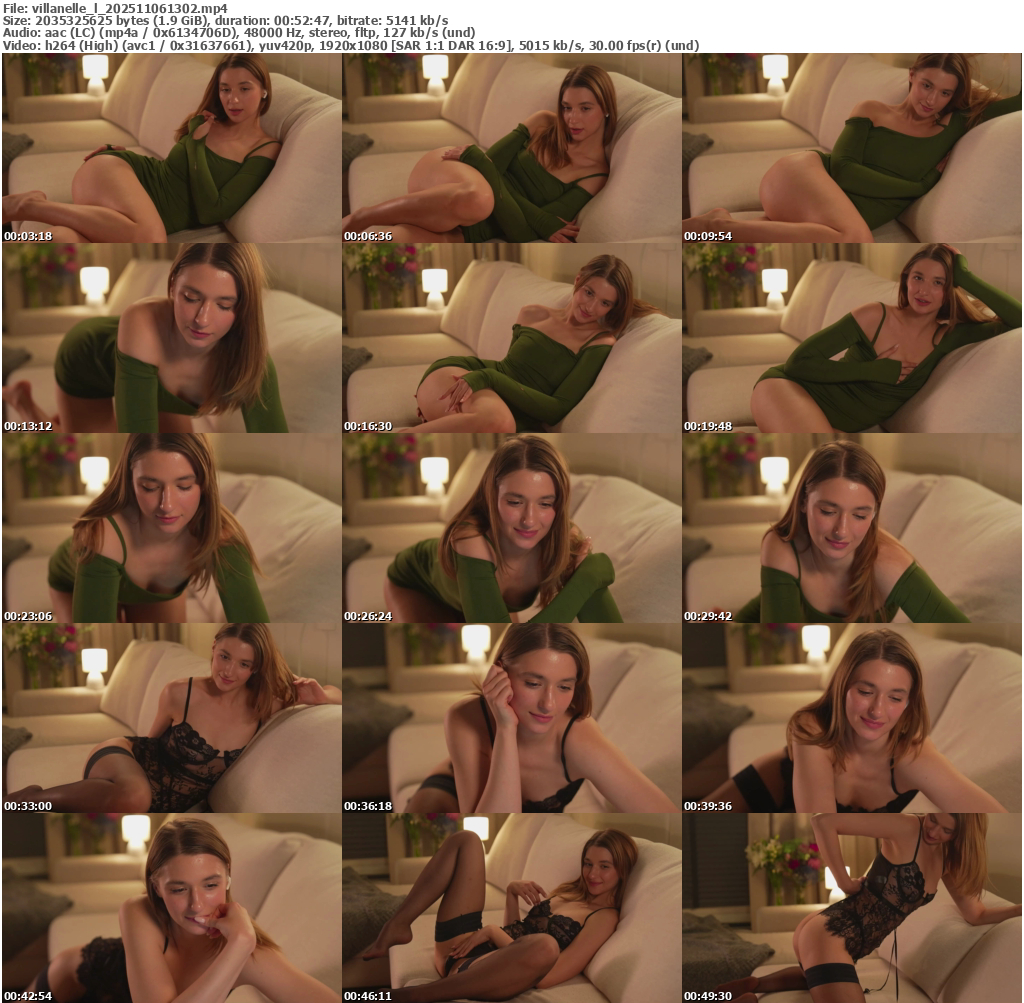Image resolution: width=1024 pixels, height=1003 pixels.
Task: Open the frame at 00:46:11
Action: 512,908
